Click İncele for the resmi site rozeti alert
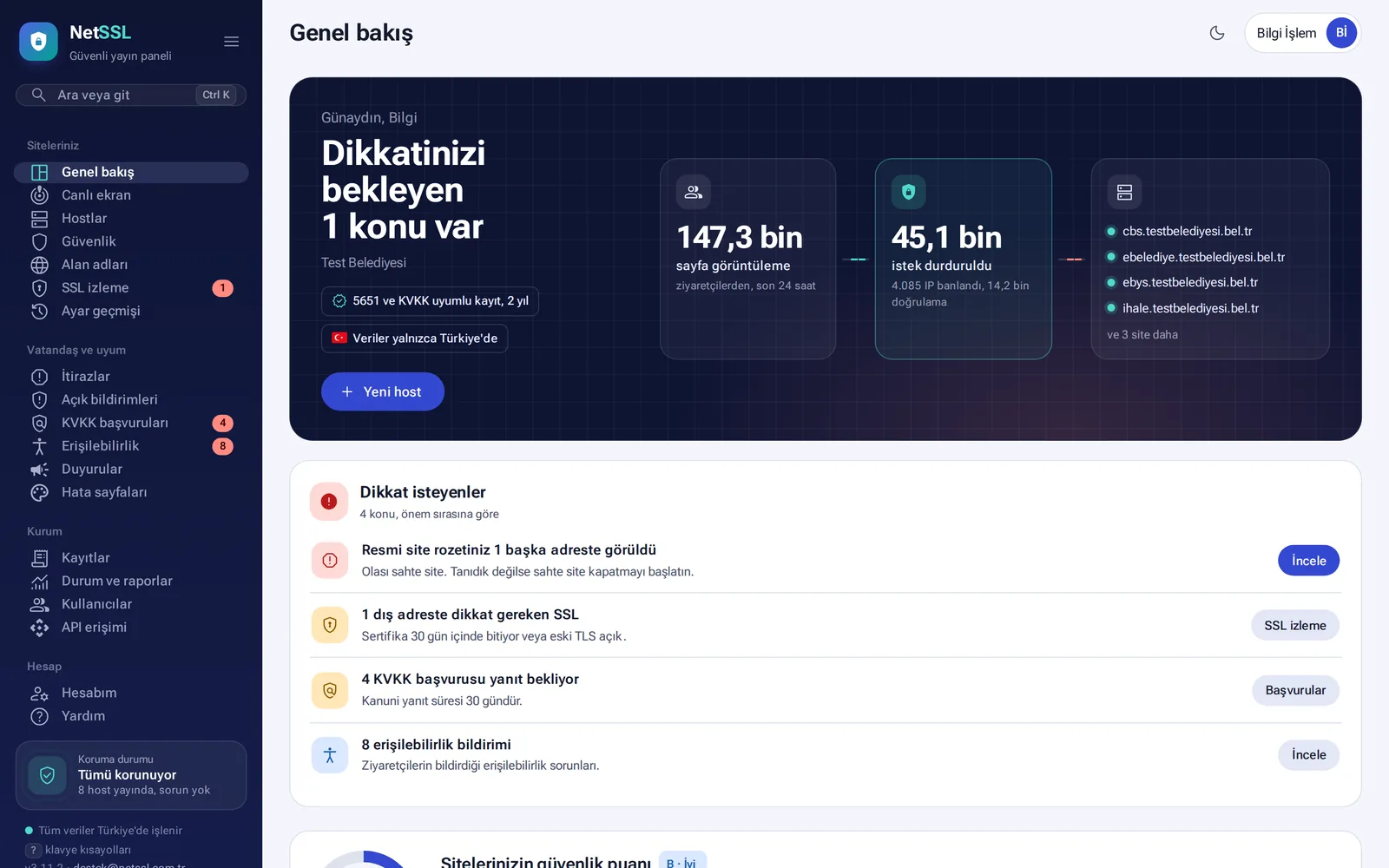This screenshot has height=868, width=1389. [1308, 561]
